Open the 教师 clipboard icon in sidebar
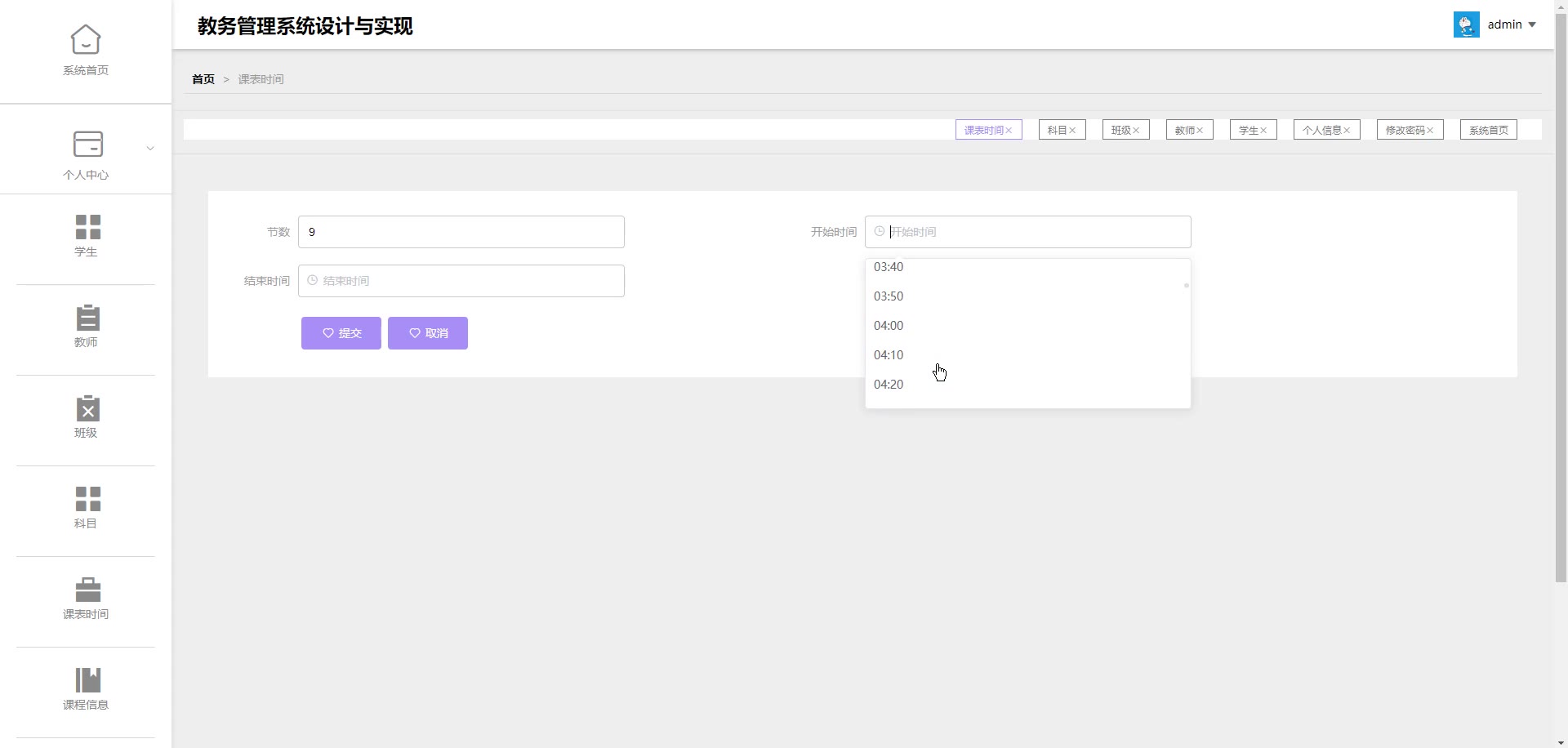The width and height of the screenshot is (1568, 748). point(87,317)
